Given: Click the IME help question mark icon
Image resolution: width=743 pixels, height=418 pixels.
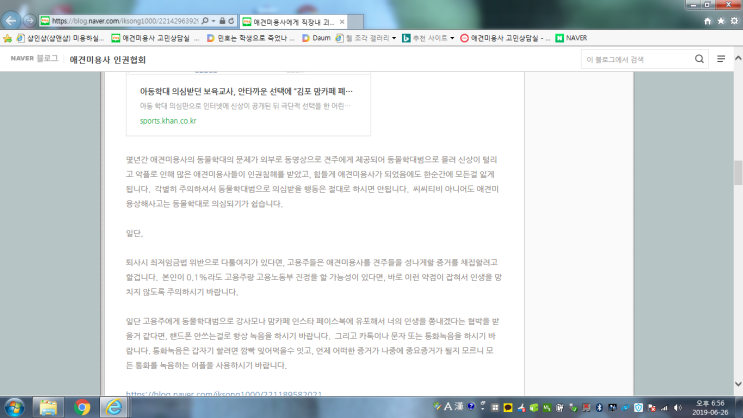Looking at the screenshot, I should (x=471, y=407).
